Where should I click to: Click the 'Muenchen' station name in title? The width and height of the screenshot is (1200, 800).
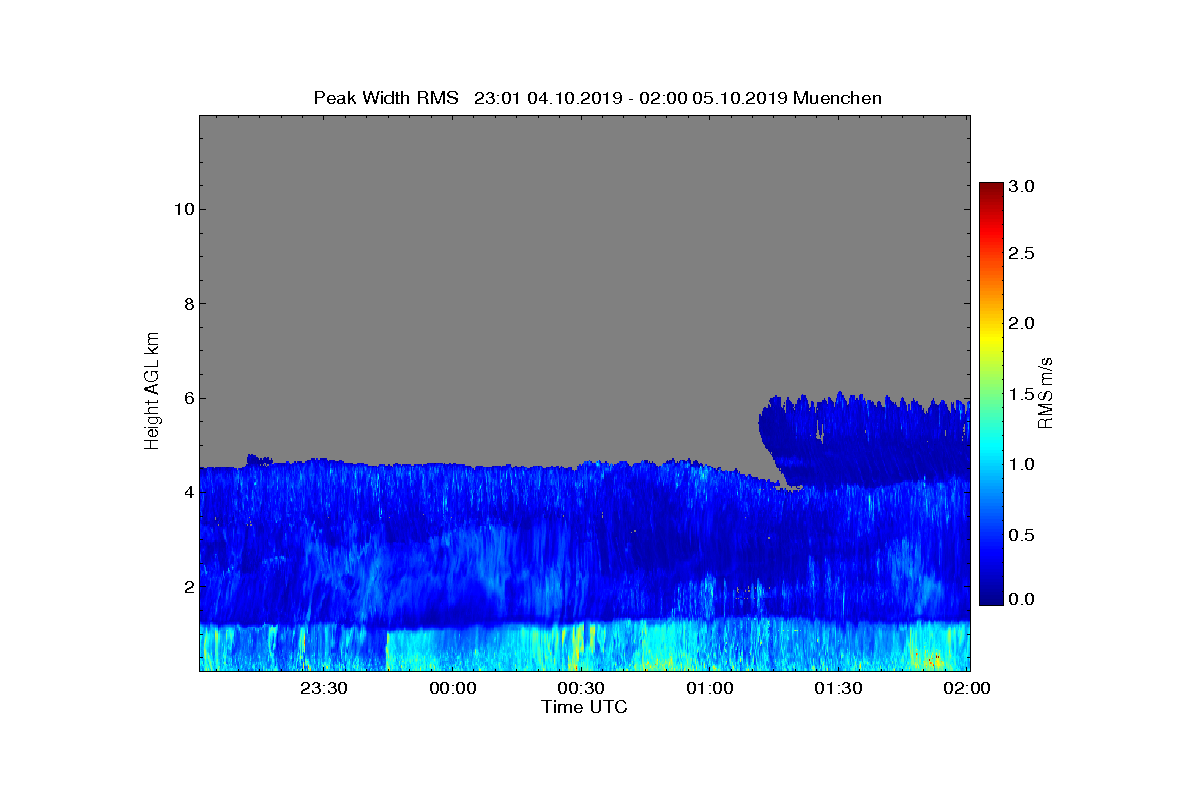click(837, 98)
